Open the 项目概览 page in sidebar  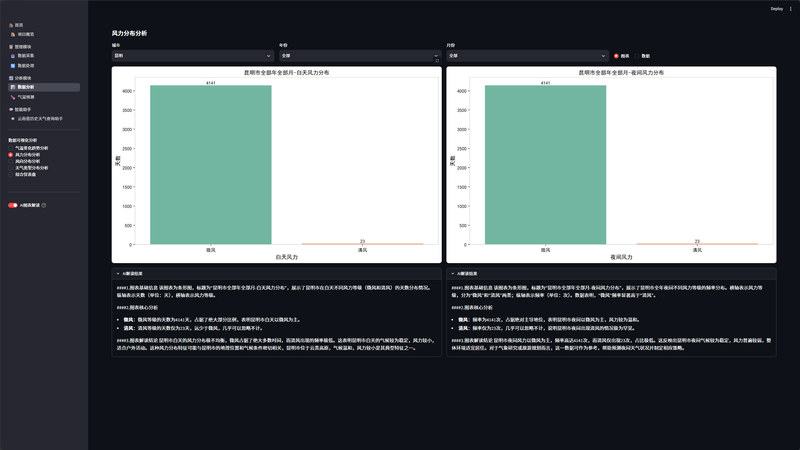coord(26,34)
